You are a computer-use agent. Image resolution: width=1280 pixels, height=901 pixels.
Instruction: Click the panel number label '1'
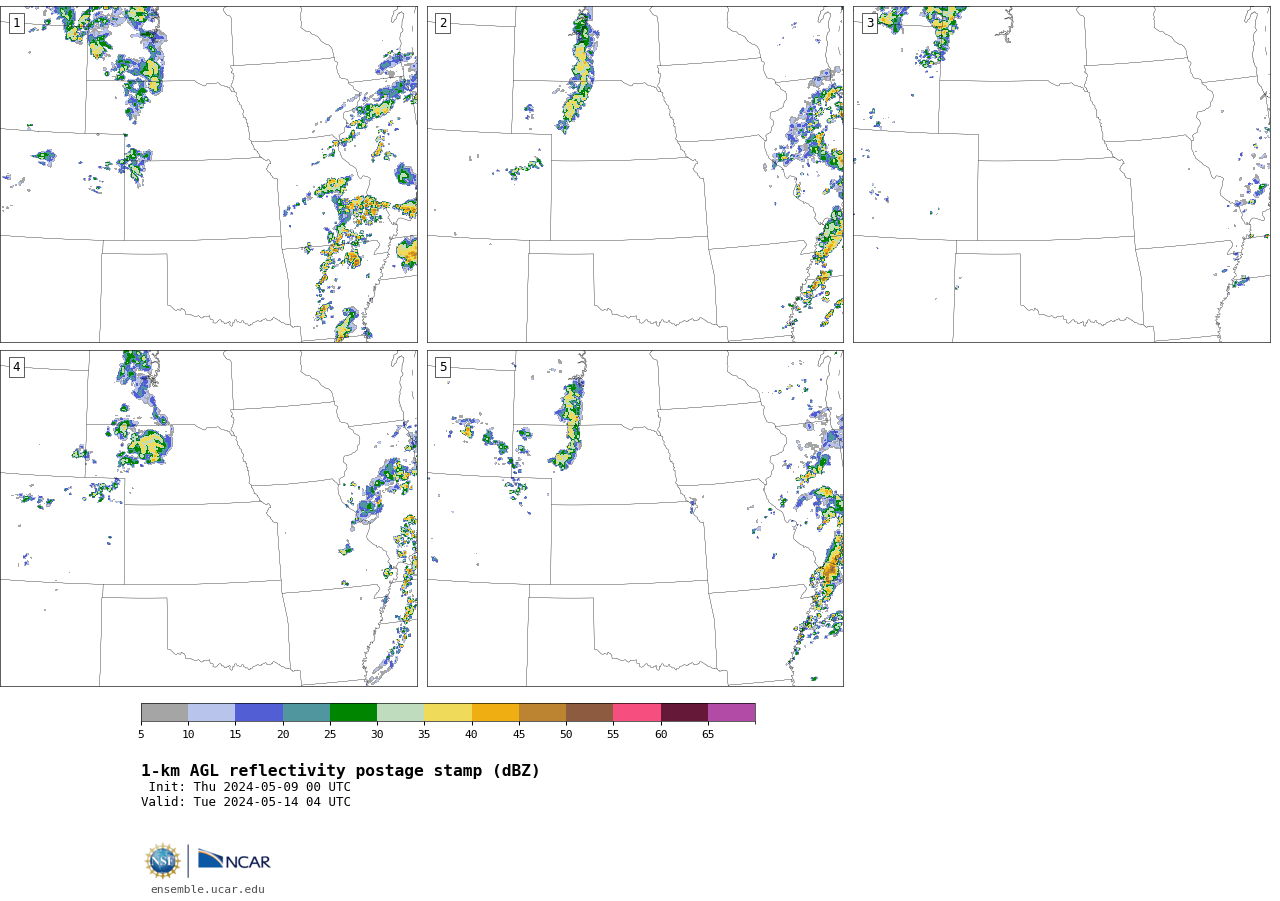(x=17, y=23)
